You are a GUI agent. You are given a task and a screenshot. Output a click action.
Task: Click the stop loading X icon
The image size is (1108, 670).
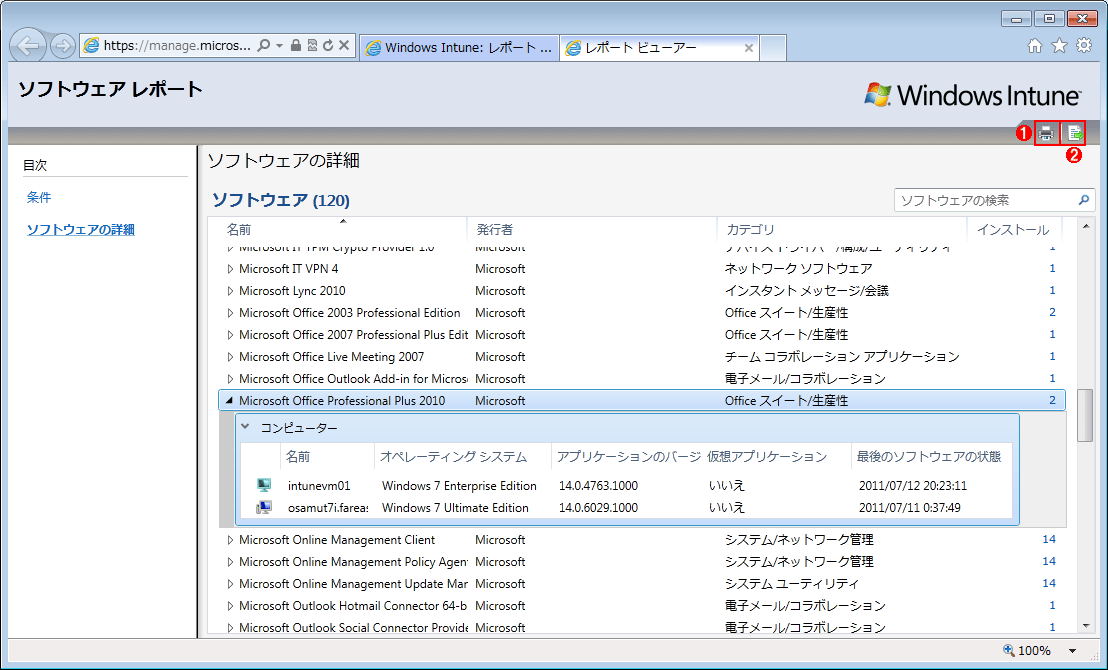point(344,46)
